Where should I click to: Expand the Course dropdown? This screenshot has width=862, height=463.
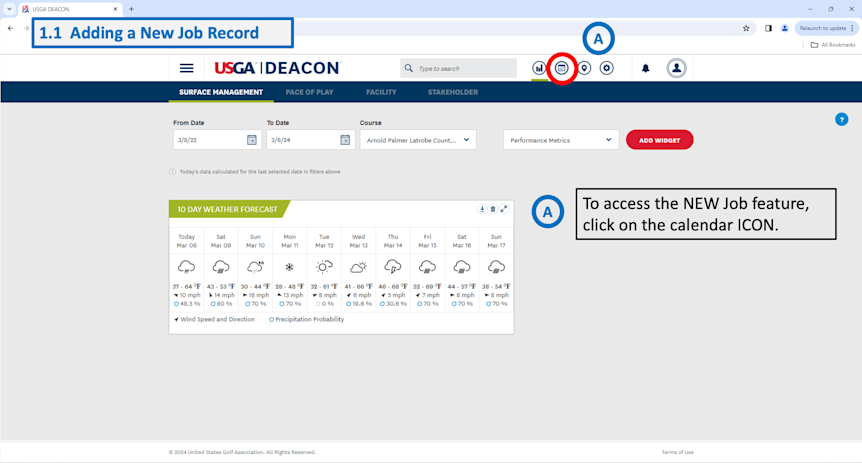pyautogui.click(x=418, y=140)
